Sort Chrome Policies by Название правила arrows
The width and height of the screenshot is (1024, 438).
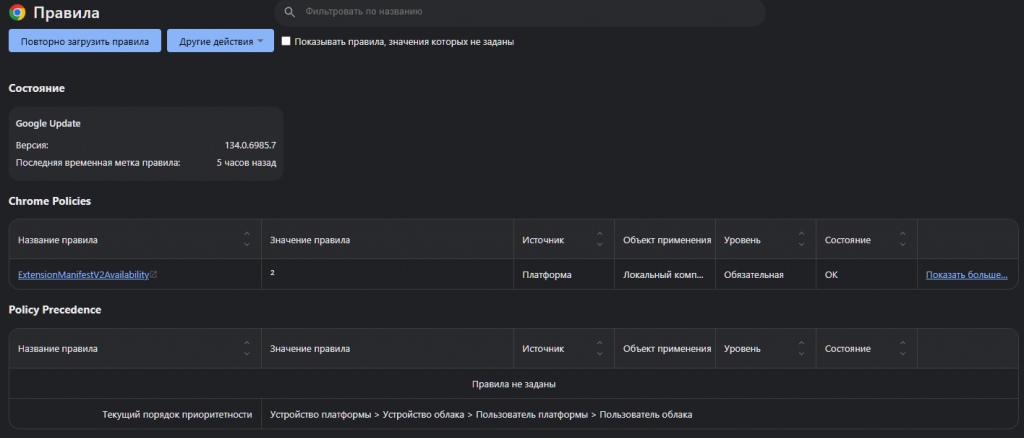tap(246, 240)
